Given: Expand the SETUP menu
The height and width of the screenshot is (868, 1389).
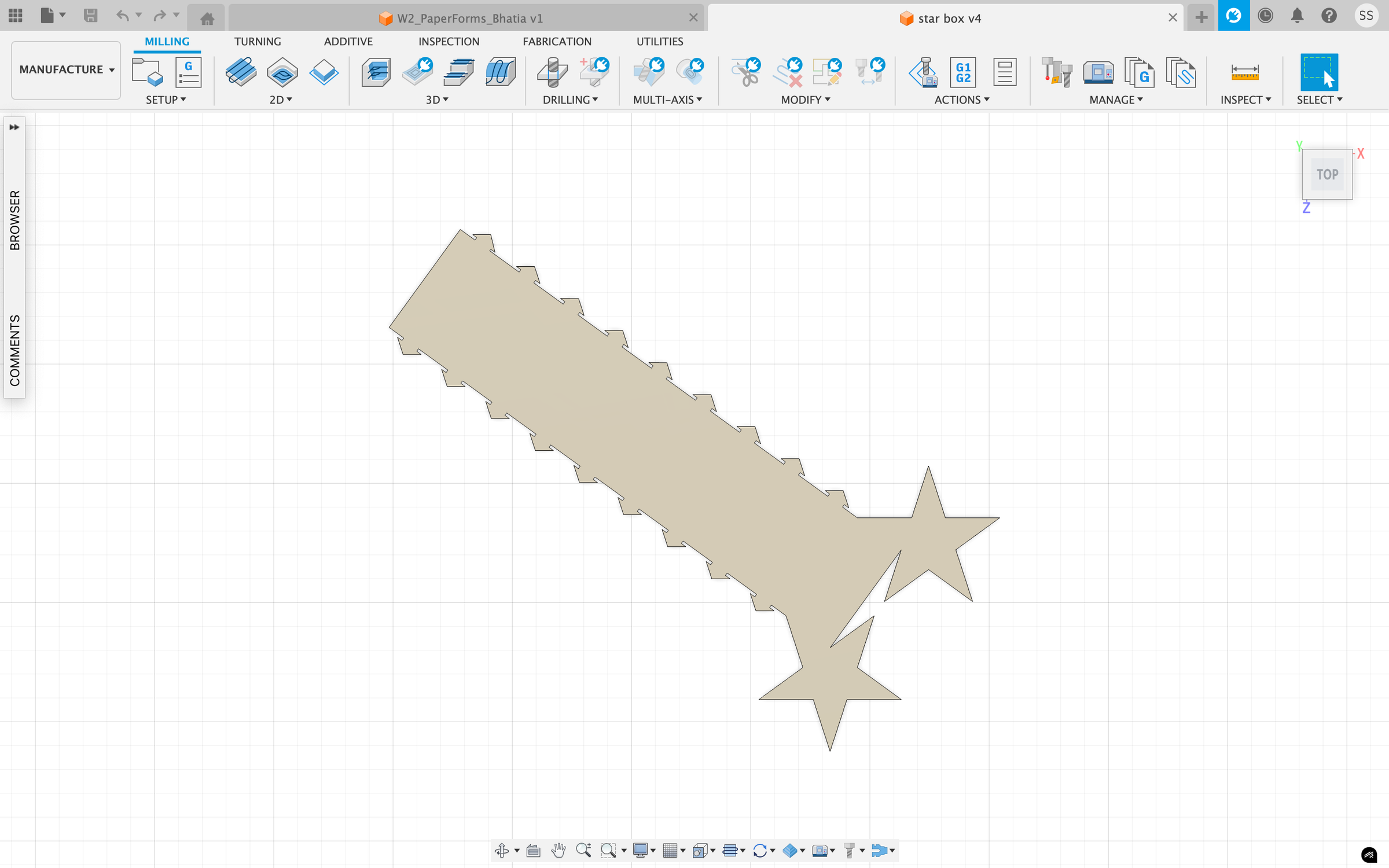Looking at the screenshot, I should pyautogui.click(x=166, y=100).
